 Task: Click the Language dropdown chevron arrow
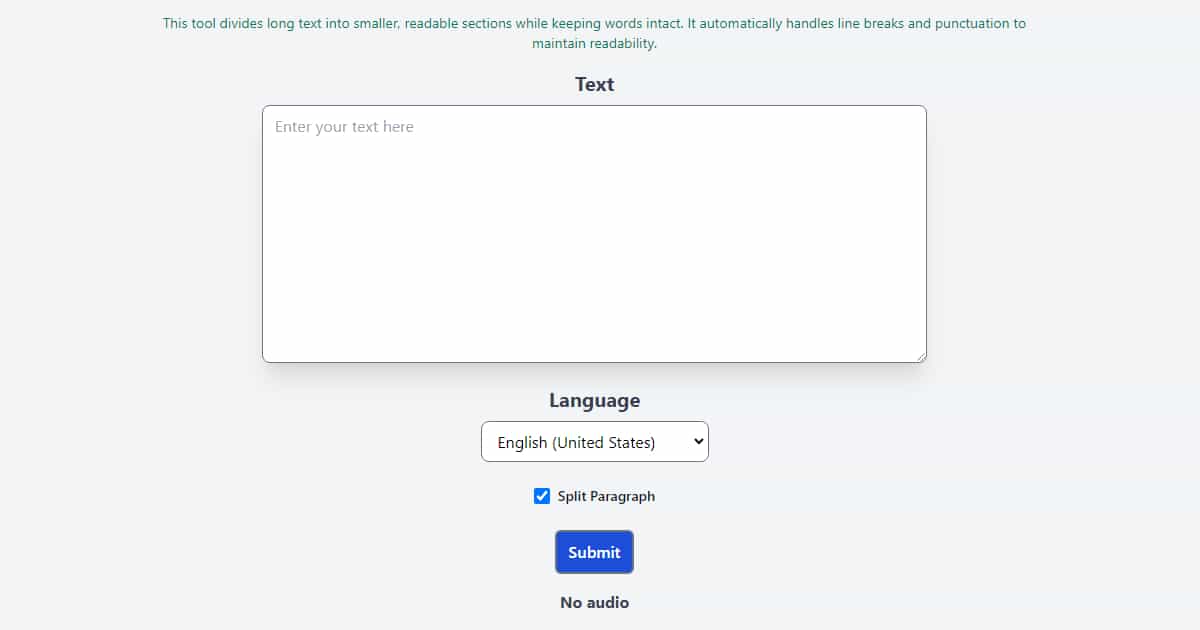click(x=698, y=442)
